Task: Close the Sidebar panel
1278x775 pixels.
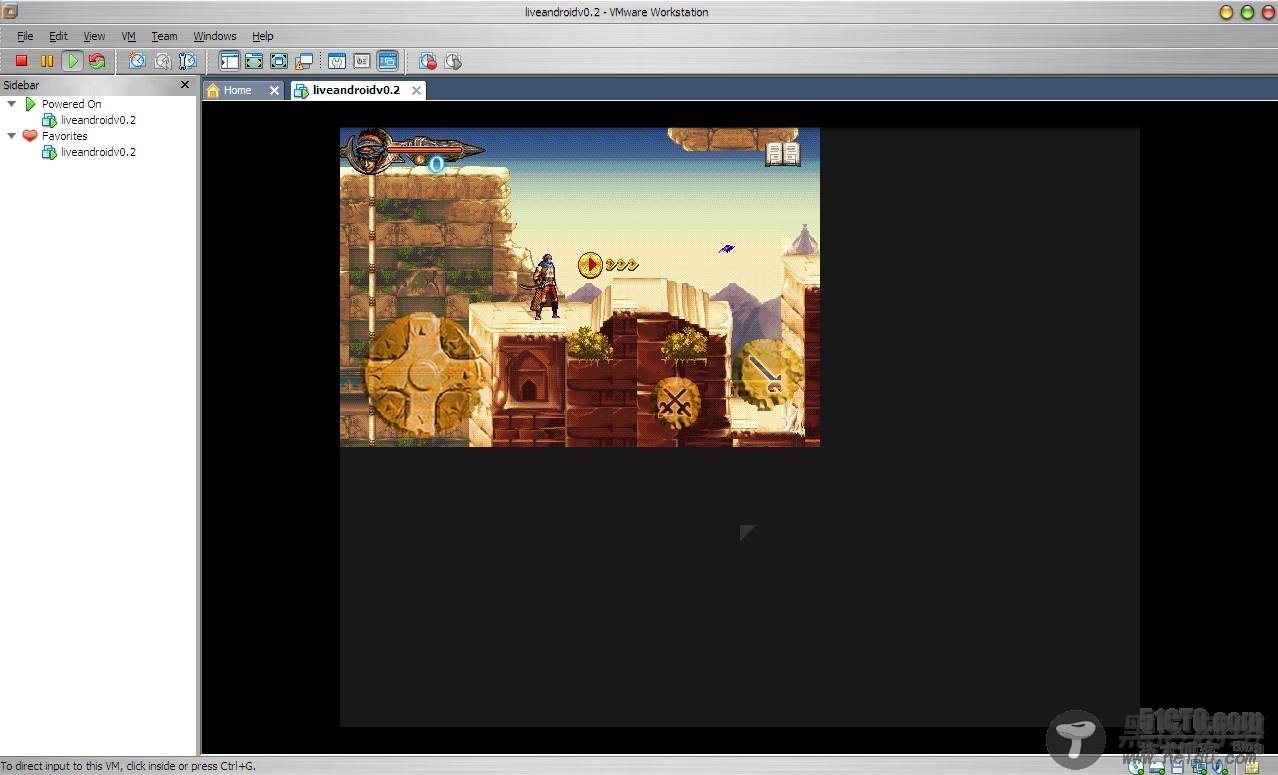Action: click(x=184, y=85)
